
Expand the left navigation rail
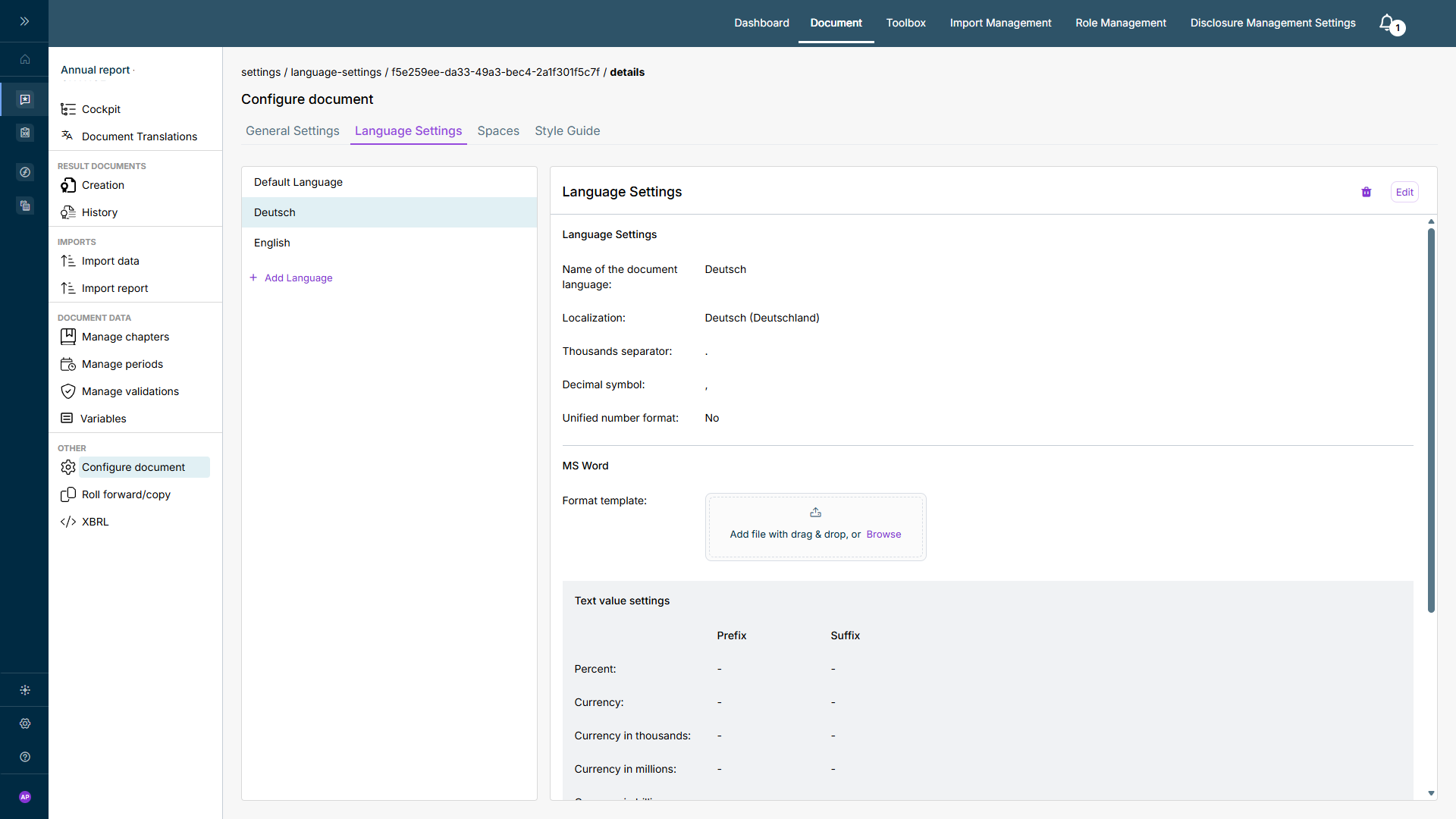coord(24,21)
